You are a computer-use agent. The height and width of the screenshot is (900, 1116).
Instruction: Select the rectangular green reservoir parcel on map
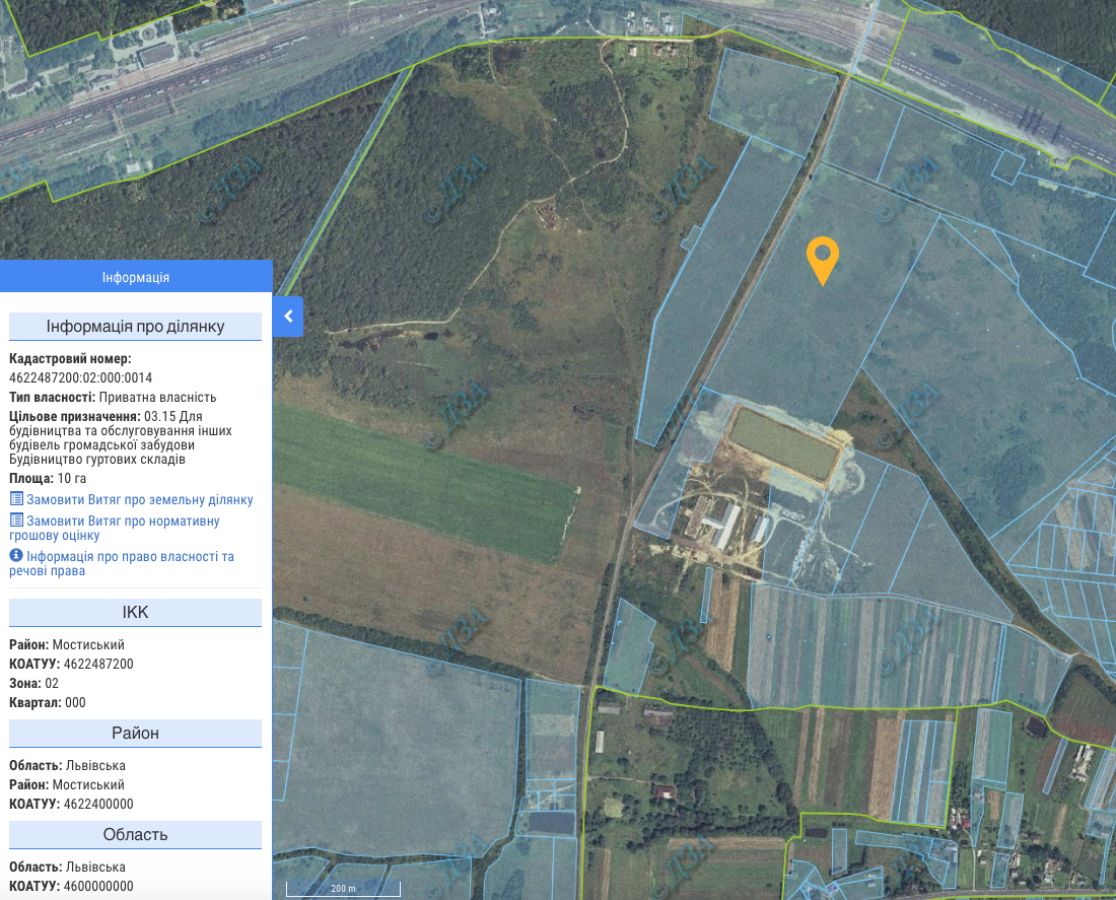point(783,443)
